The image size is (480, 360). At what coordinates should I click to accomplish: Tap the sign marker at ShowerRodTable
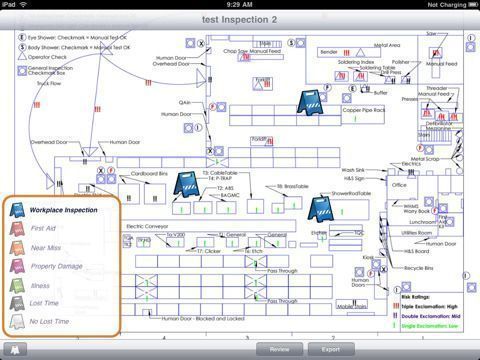321,209
